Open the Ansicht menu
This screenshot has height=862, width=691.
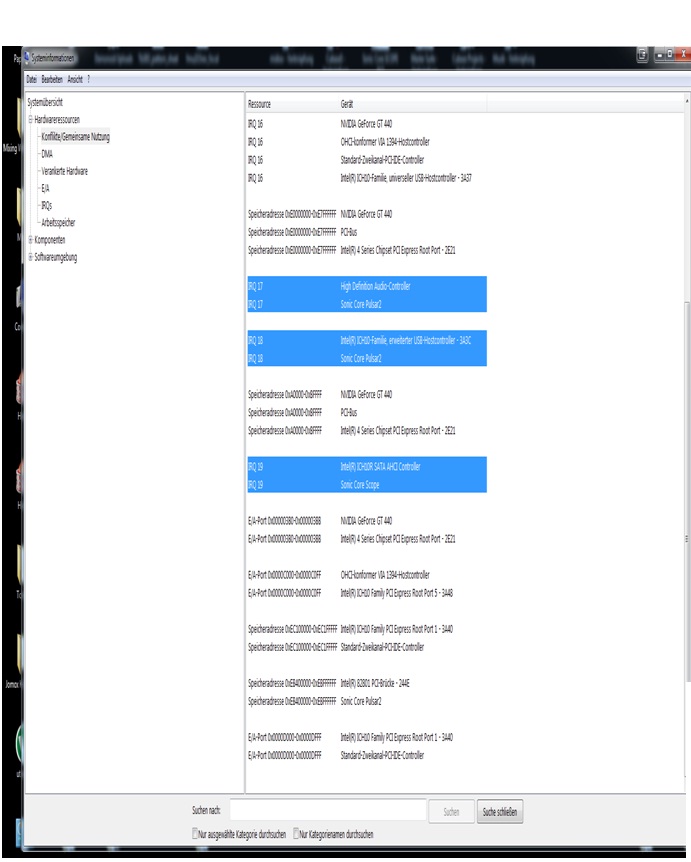(75, 80)
